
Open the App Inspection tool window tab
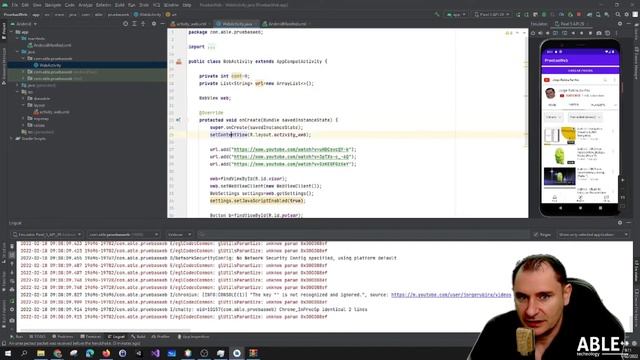pyautogui.click(x=193, y=337)
